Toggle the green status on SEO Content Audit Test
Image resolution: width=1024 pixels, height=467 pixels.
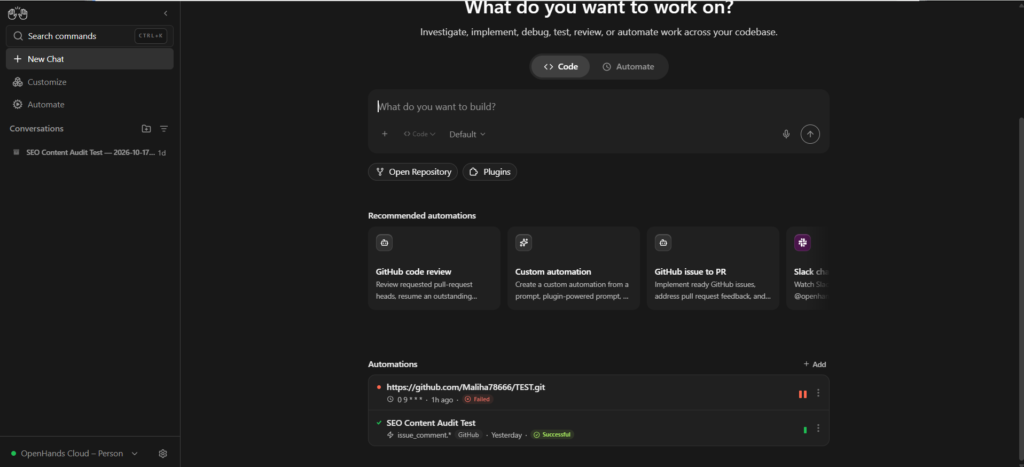pos(805,430)
